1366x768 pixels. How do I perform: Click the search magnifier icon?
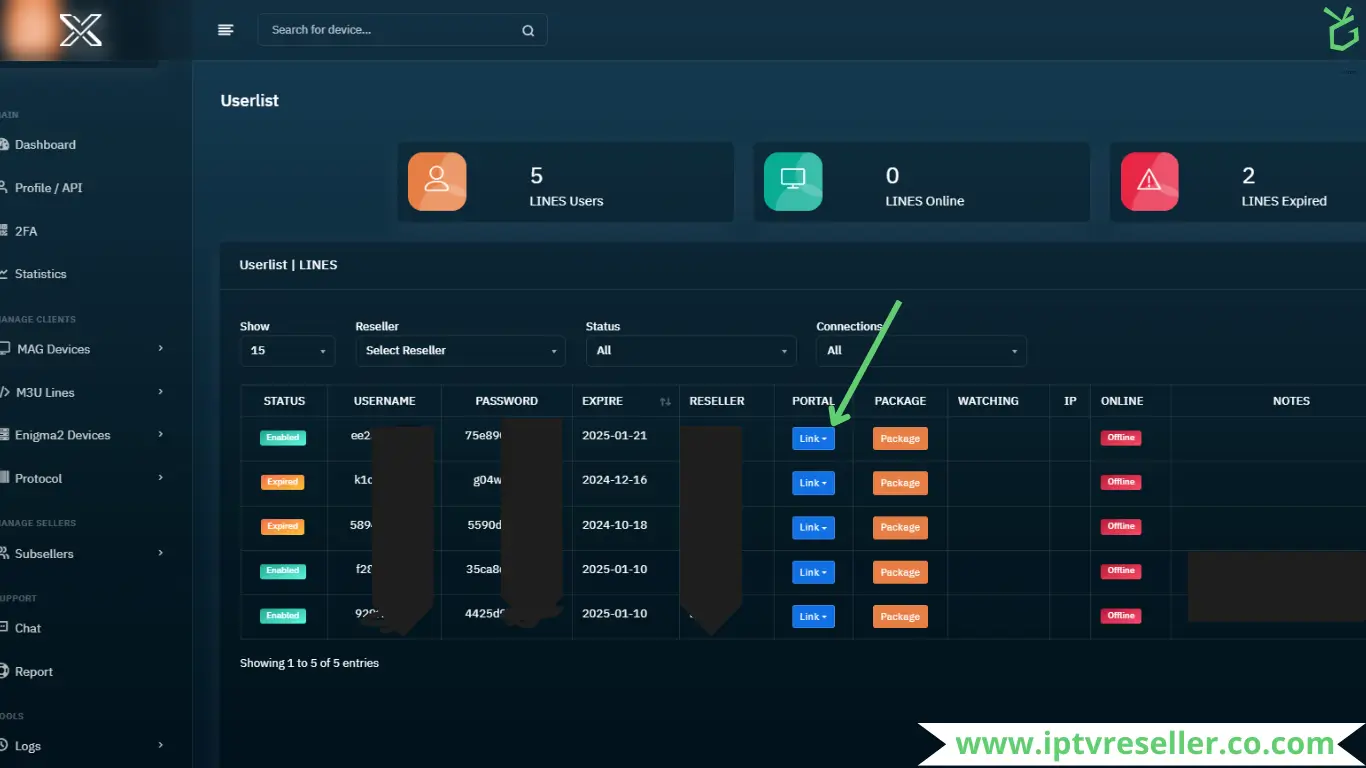528,31
